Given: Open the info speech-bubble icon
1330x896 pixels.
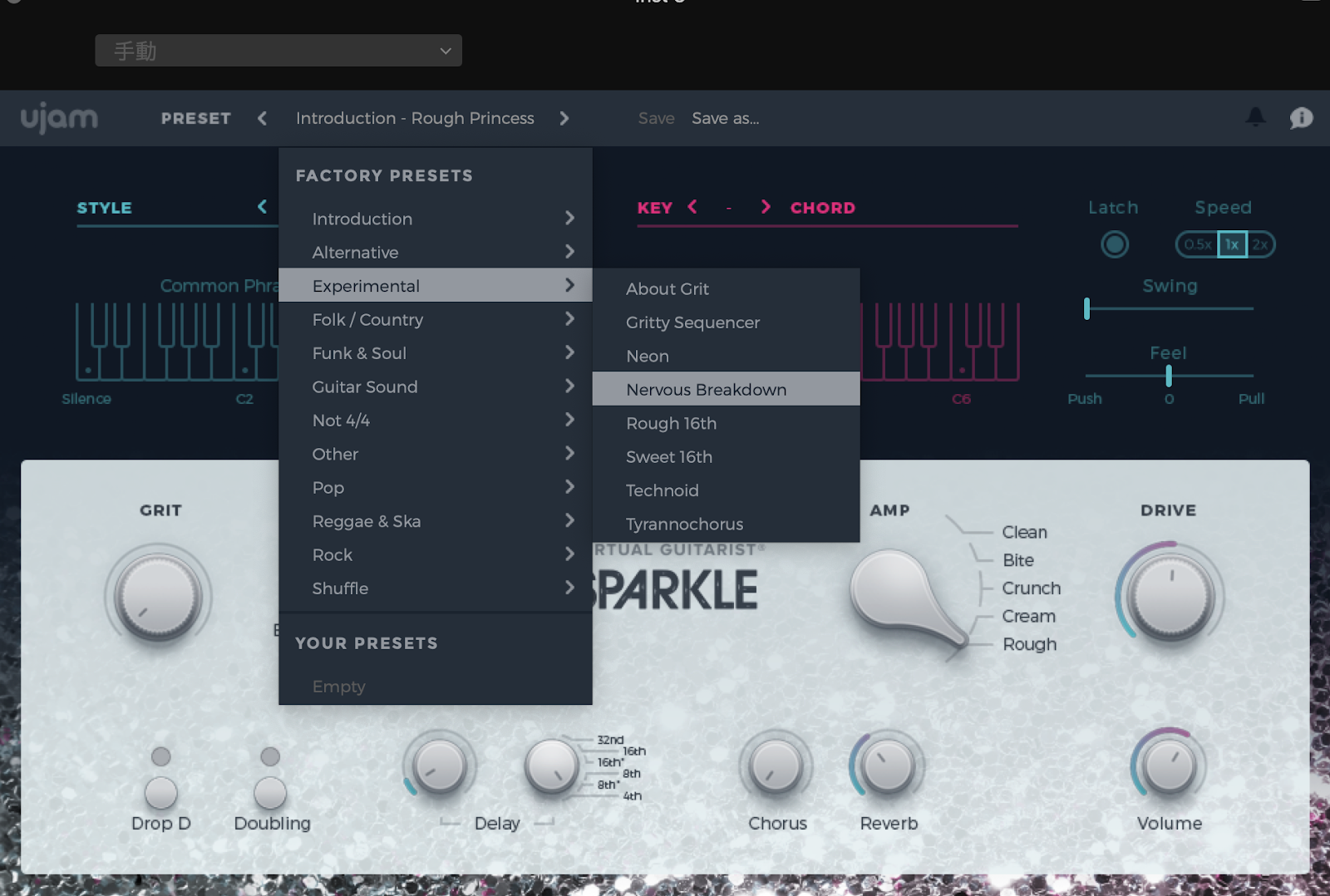Looking at the screenshot, I should pyautogui.click(x=1301, y=118).
